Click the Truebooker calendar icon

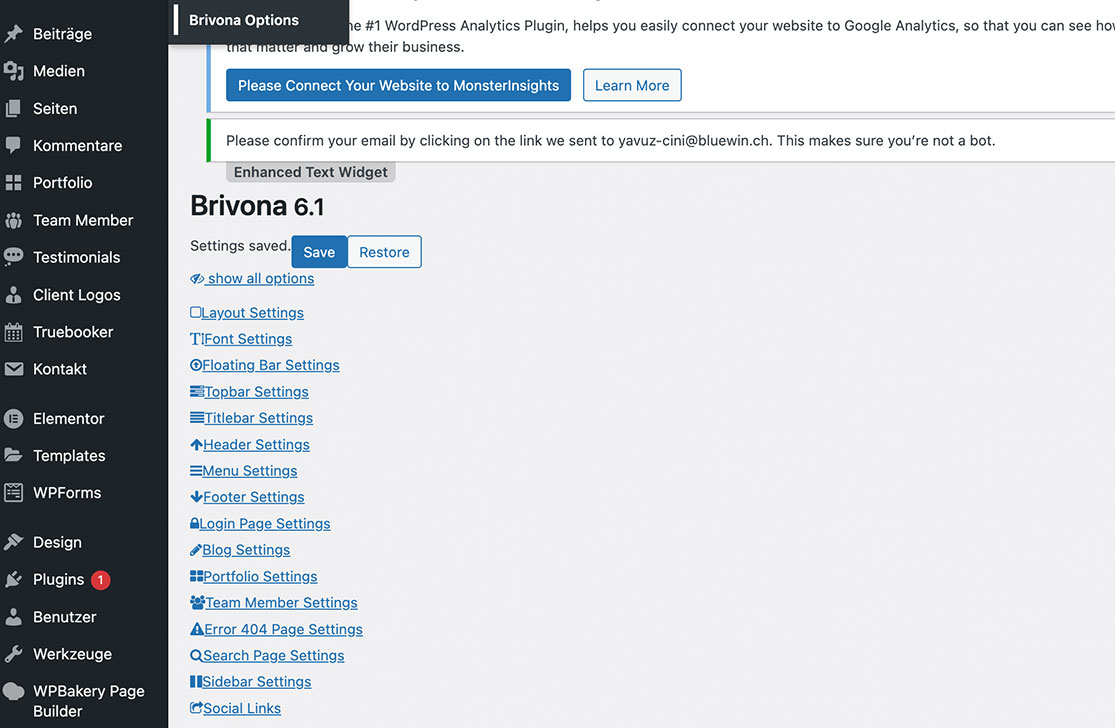pos(14,332)
